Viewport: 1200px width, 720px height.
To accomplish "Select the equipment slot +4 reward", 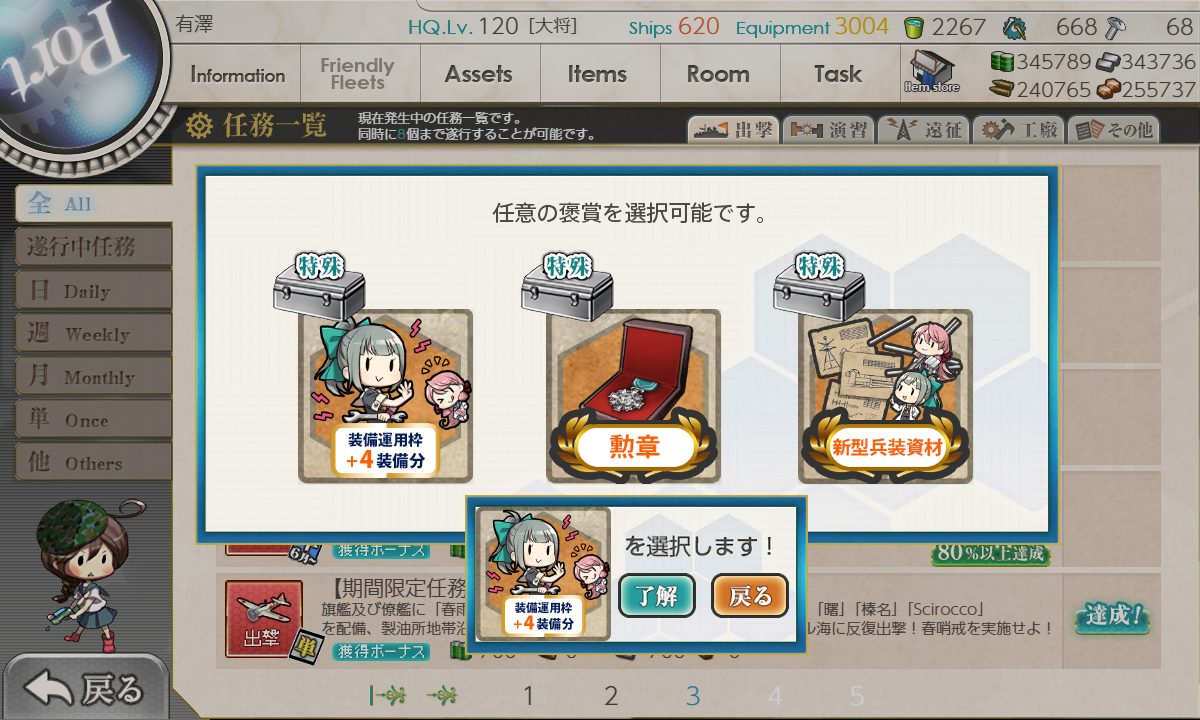I will (x=385, y=396).
